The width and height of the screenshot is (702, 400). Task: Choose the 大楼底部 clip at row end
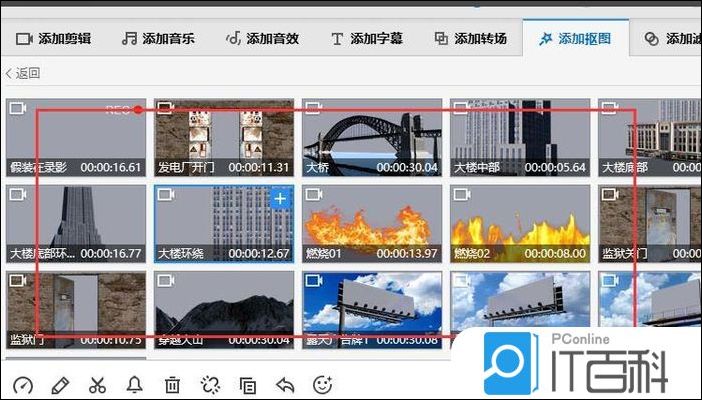click(650, 137)
